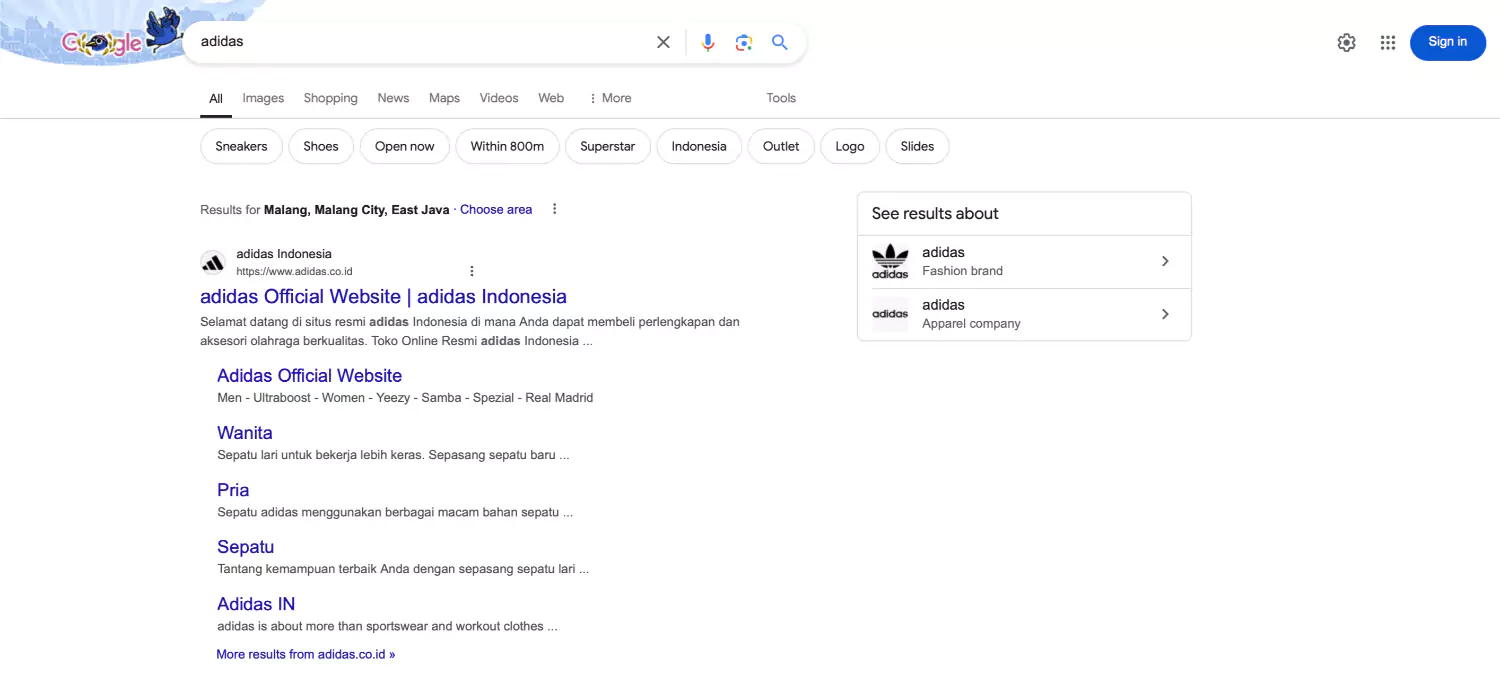1500x684 pixels.
Task: Switch to Web tab
Action: click(551, 98)
